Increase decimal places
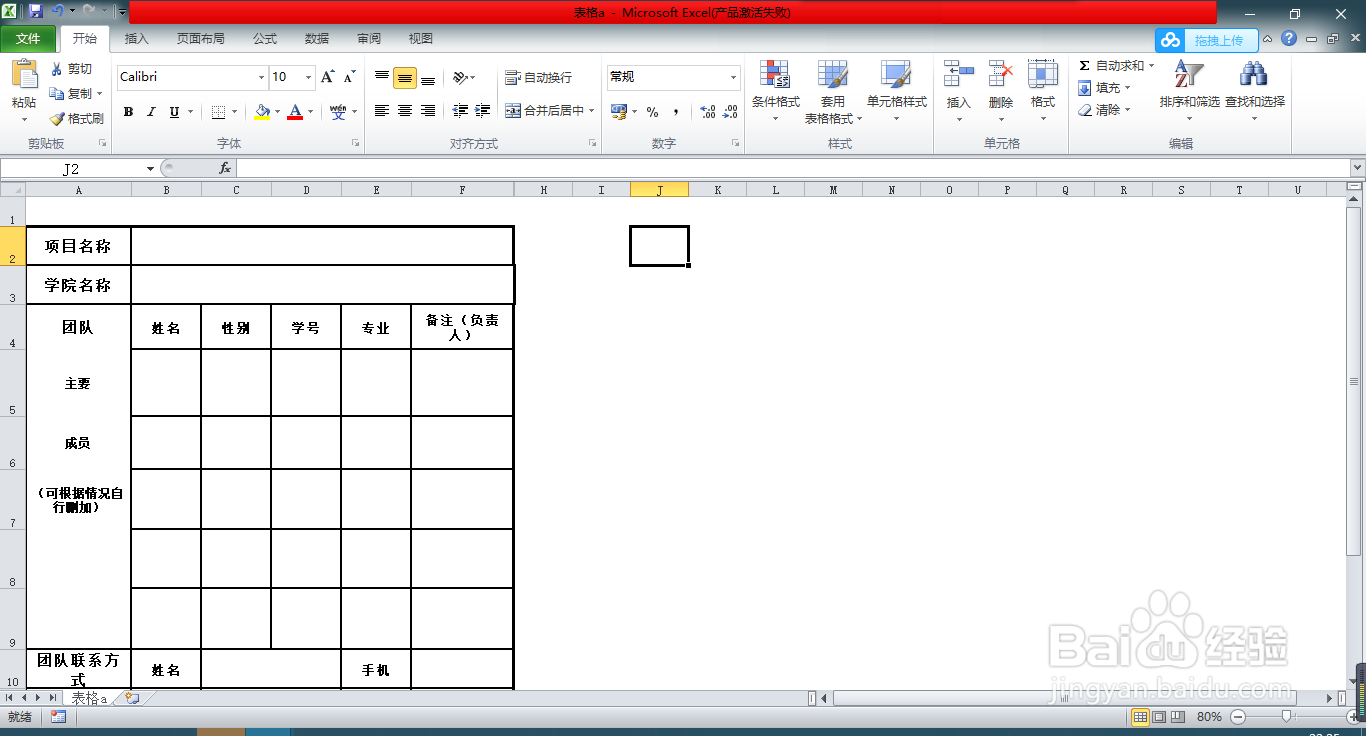Screen dimensions: 1366x736 point(707,112)
